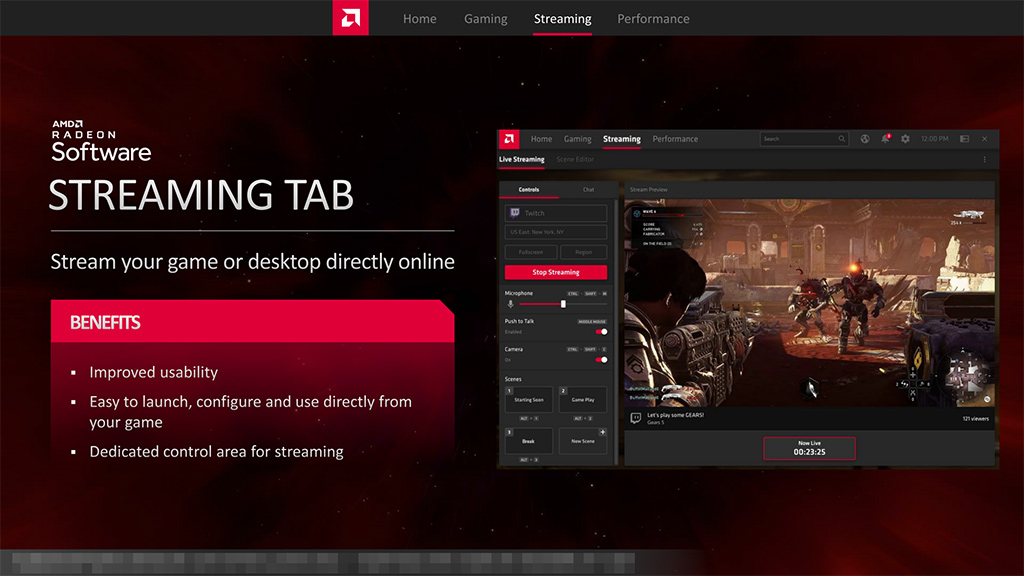Click "Dedicated control area for streaming" bullet
This screenshot has width=1024, height=576.
point(216,451)
